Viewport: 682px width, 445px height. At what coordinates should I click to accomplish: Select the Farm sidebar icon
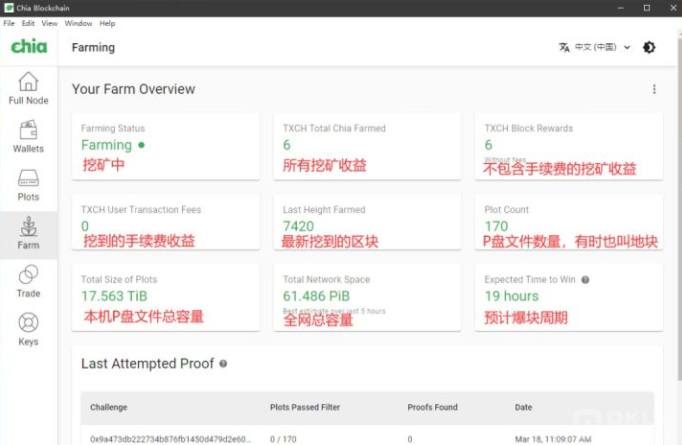click(28, 234)
